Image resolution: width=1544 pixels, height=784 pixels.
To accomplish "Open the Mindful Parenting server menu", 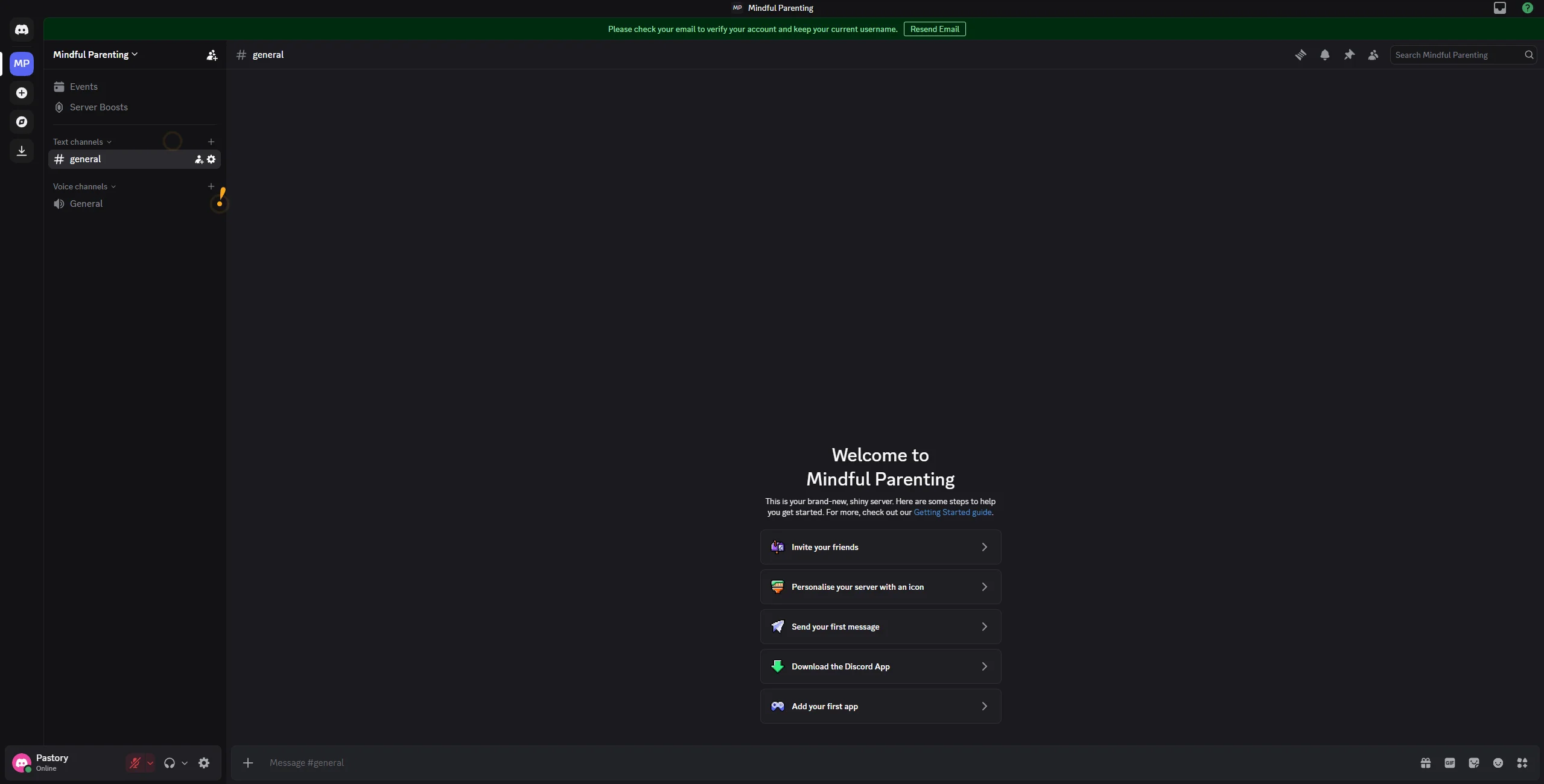I will coord(95,54).
